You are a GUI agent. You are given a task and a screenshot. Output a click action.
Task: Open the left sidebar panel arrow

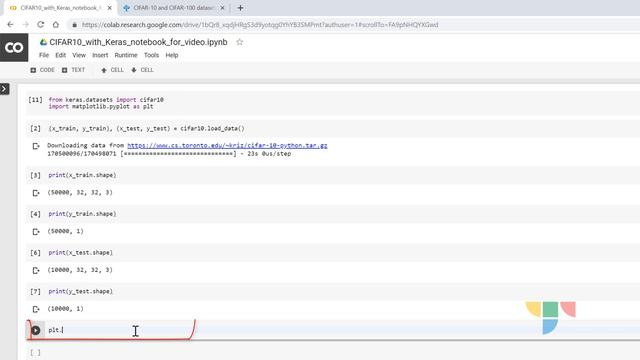[x=4, y=89]
